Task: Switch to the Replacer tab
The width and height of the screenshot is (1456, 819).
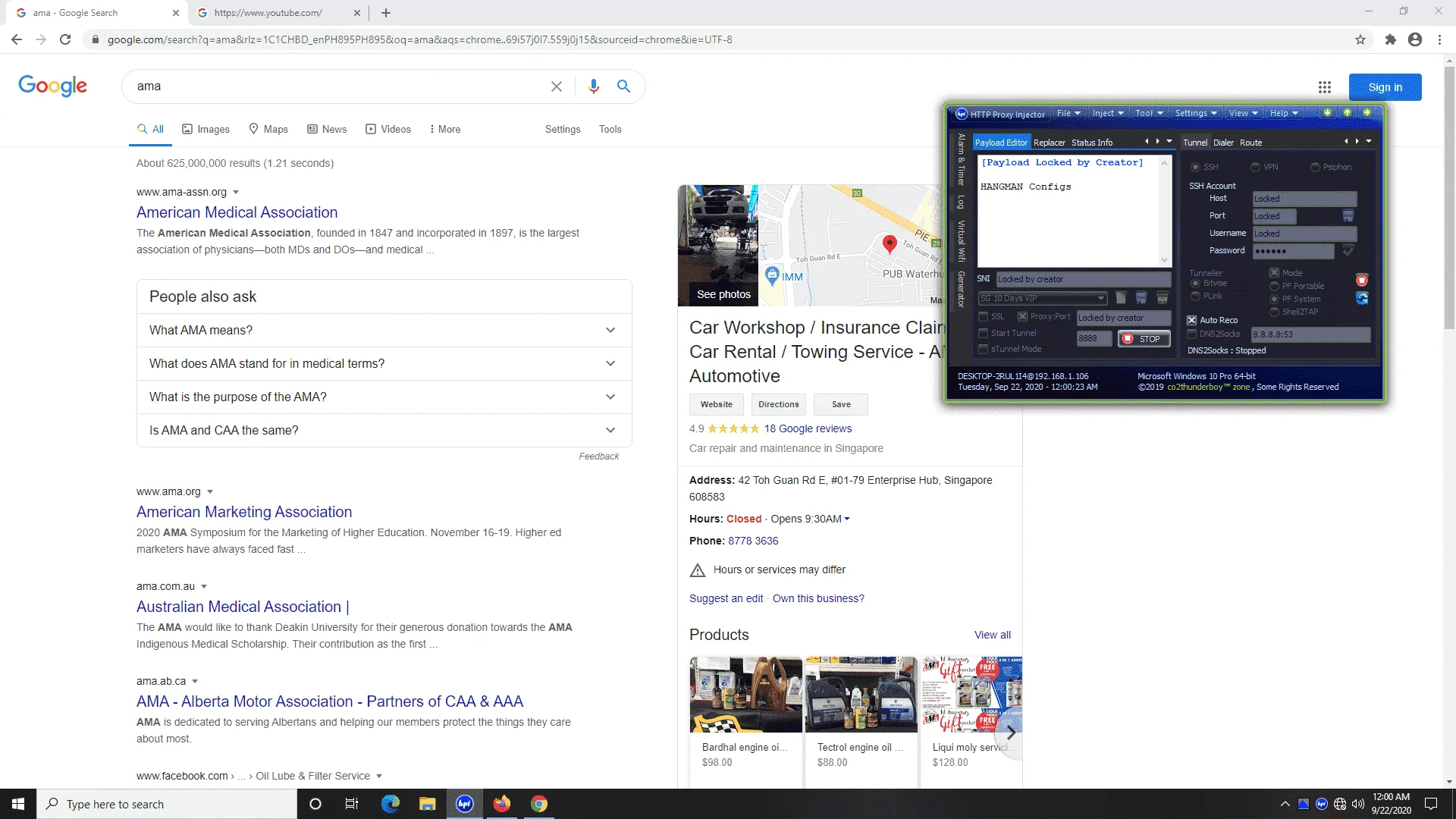Action: [x=1050, y=143]
